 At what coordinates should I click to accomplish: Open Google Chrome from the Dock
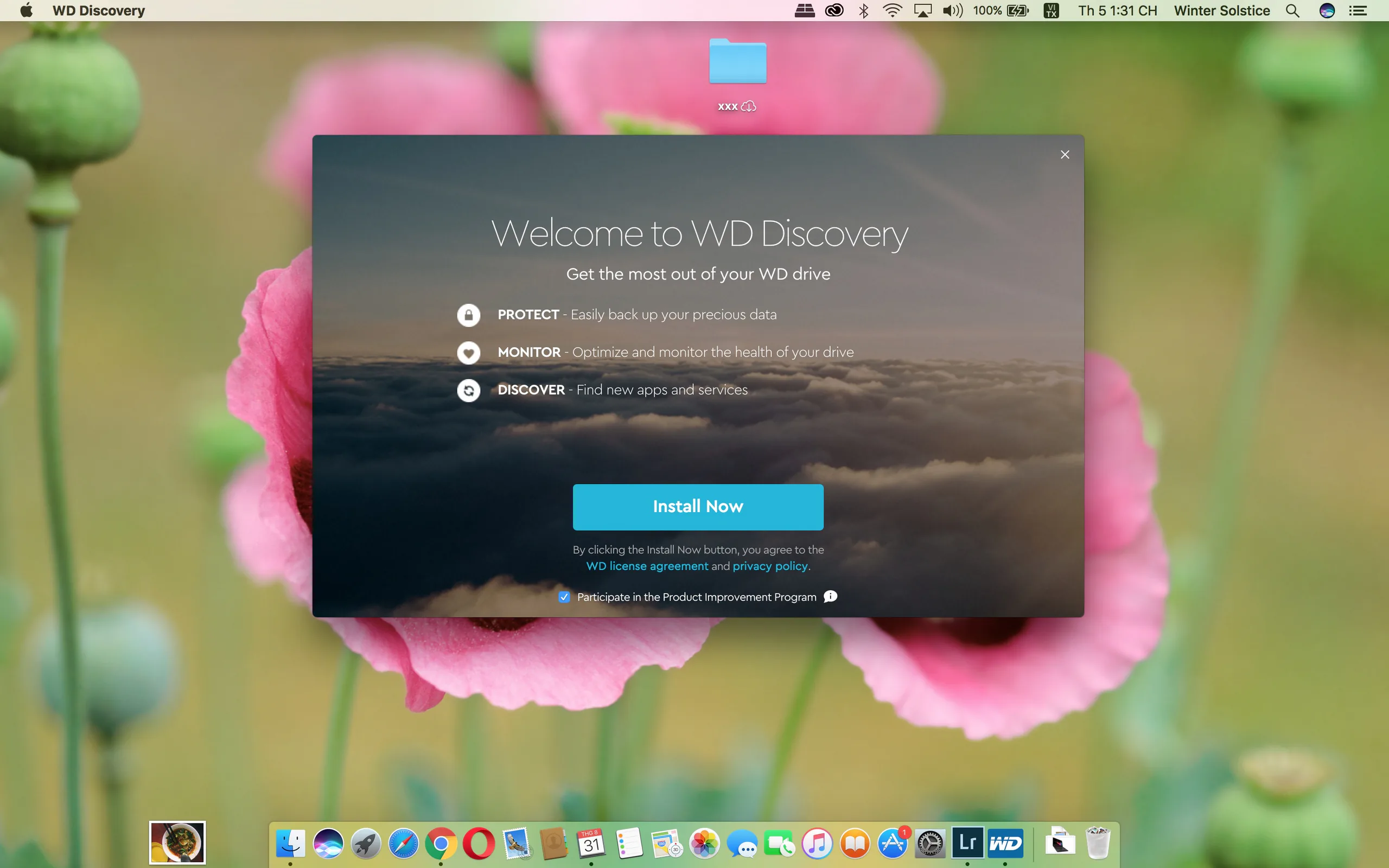(441, 843)
